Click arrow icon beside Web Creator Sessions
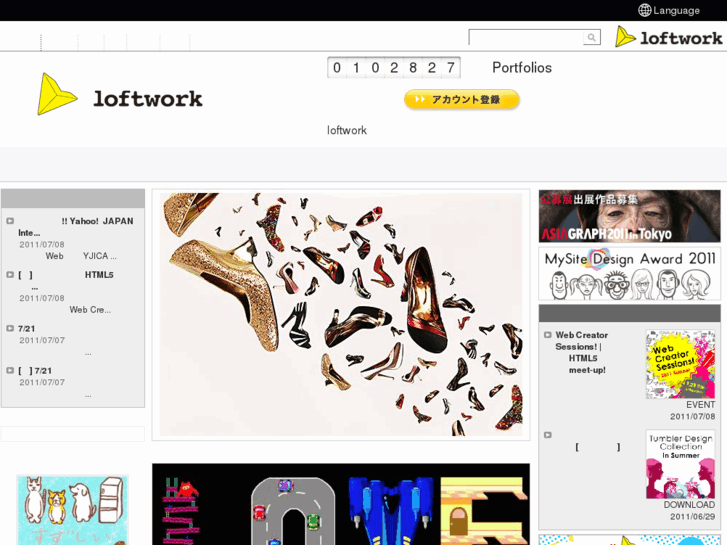Image resolution: width=727 pixels, height=545 pixels. coord(548,335)
